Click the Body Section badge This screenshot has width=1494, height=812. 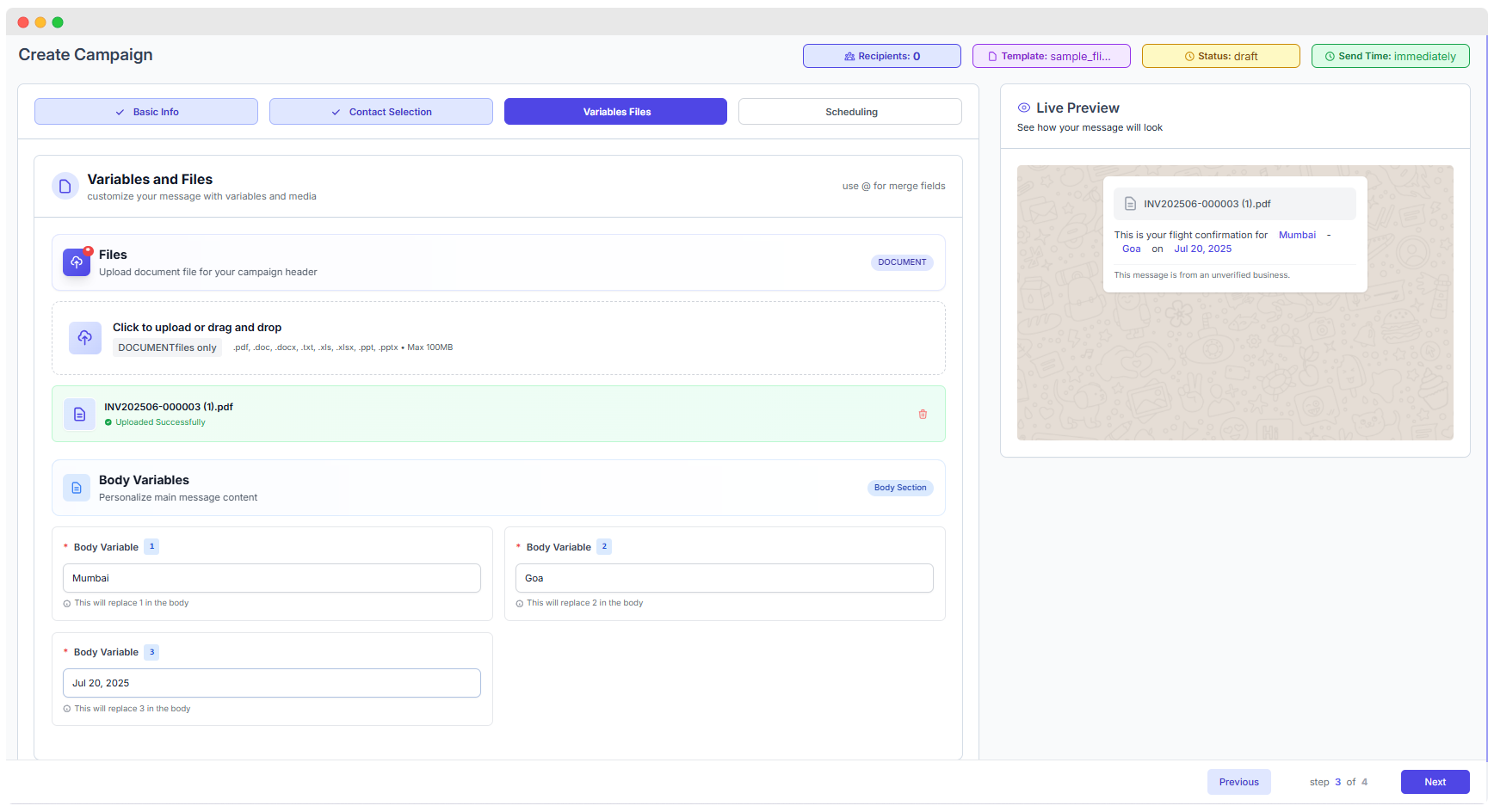900,488
